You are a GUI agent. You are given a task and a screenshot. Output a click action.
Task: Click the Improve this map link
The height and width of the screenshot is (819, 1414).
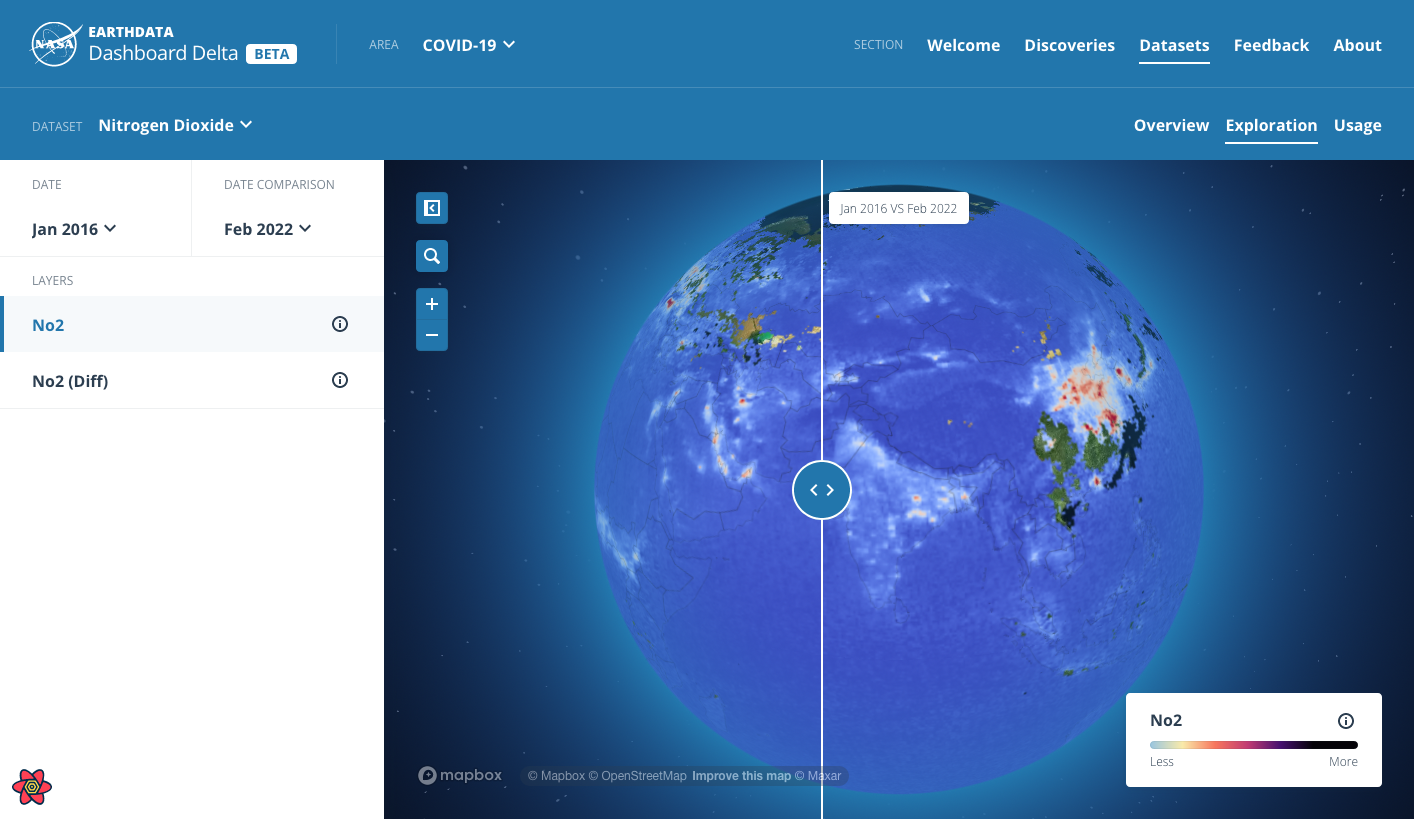click(741, 775)
